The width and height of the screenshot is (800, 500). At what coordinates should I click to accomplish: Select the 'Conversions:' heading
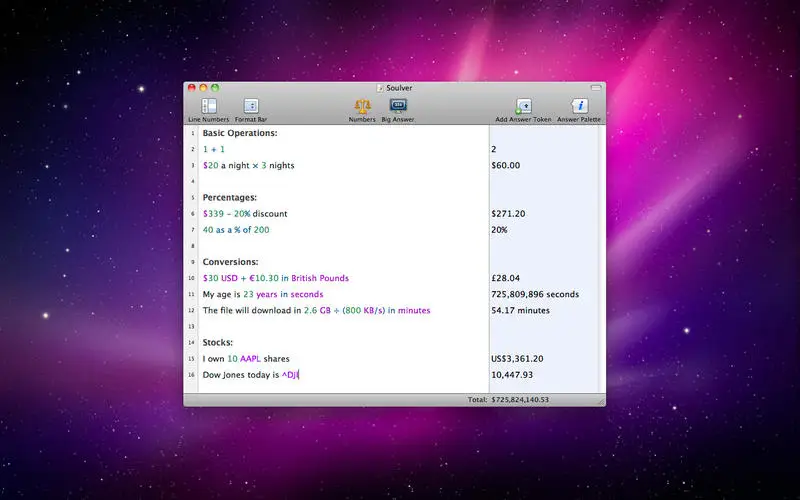pyautogui.click(x=230, y=262)
